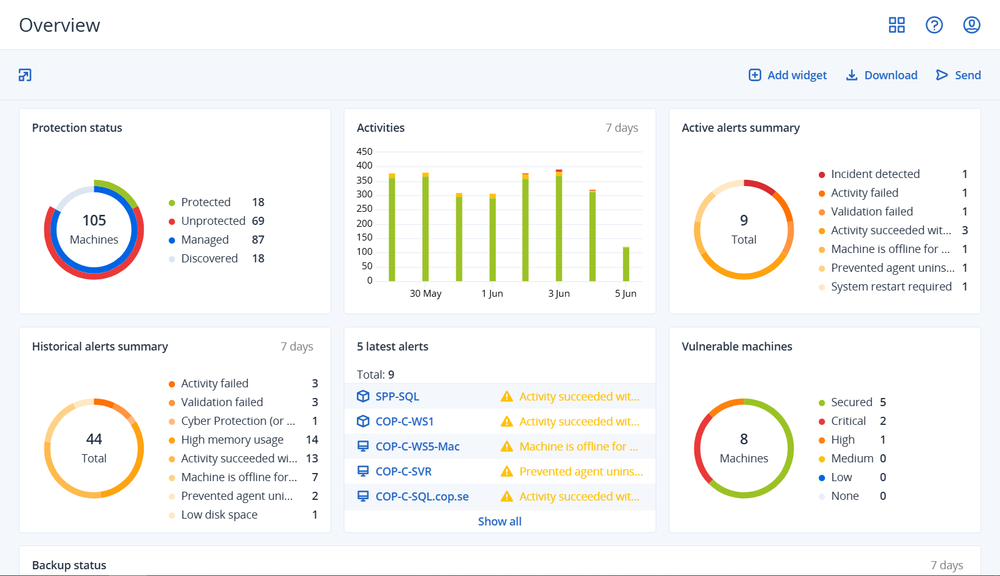The height and width of the screenshot is (576, 1000).
Task: Open the apps grid icon in header
Action: (897, 25)
